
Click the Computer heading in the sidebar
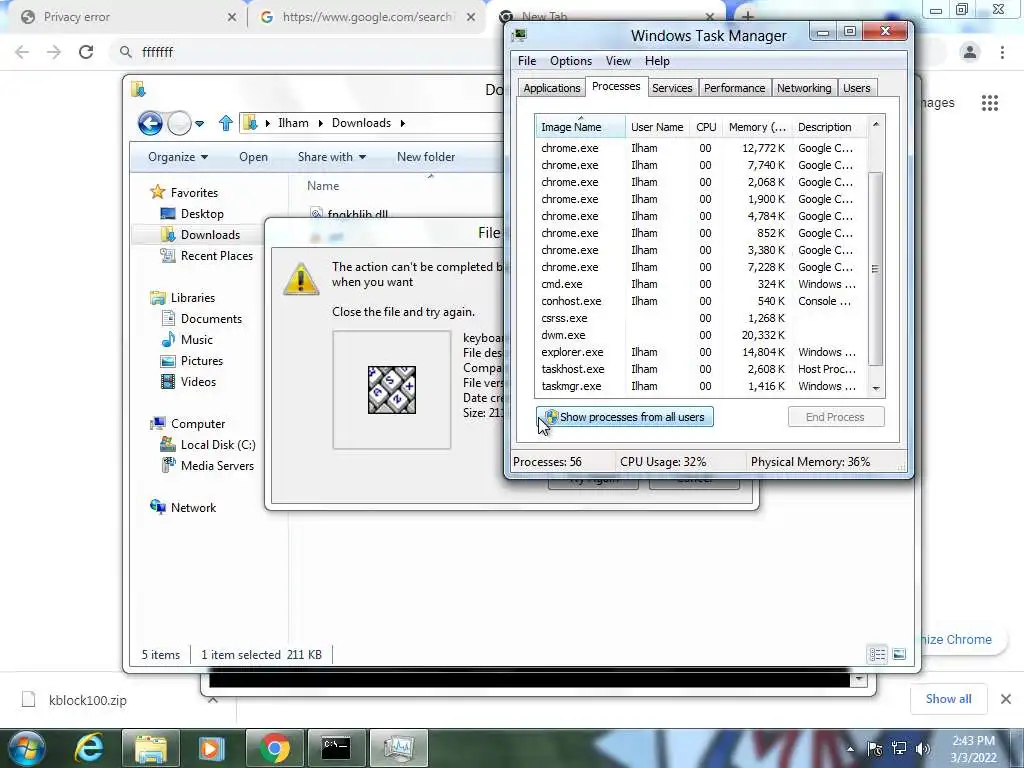click(197, 424)
